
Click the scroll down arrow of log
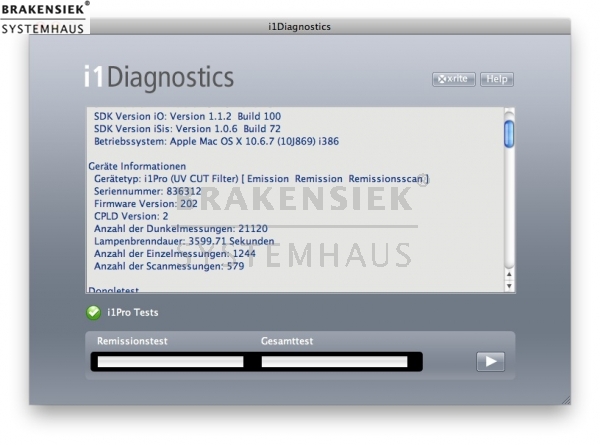pyautogui.click(x=509, y=286)
